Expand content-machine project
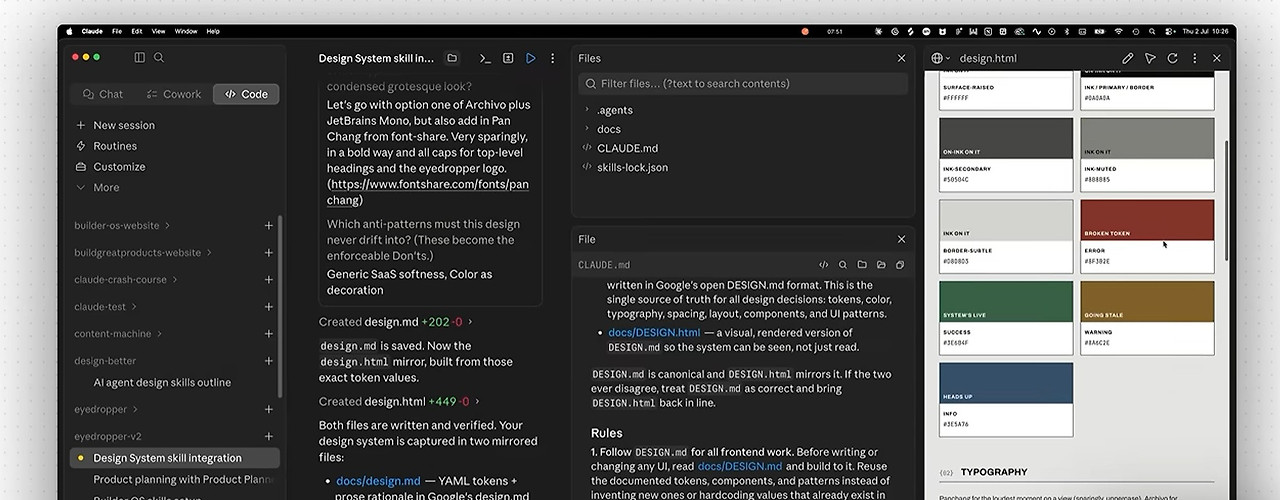This screenshot has width=1280, height=500. coord(159,334)
